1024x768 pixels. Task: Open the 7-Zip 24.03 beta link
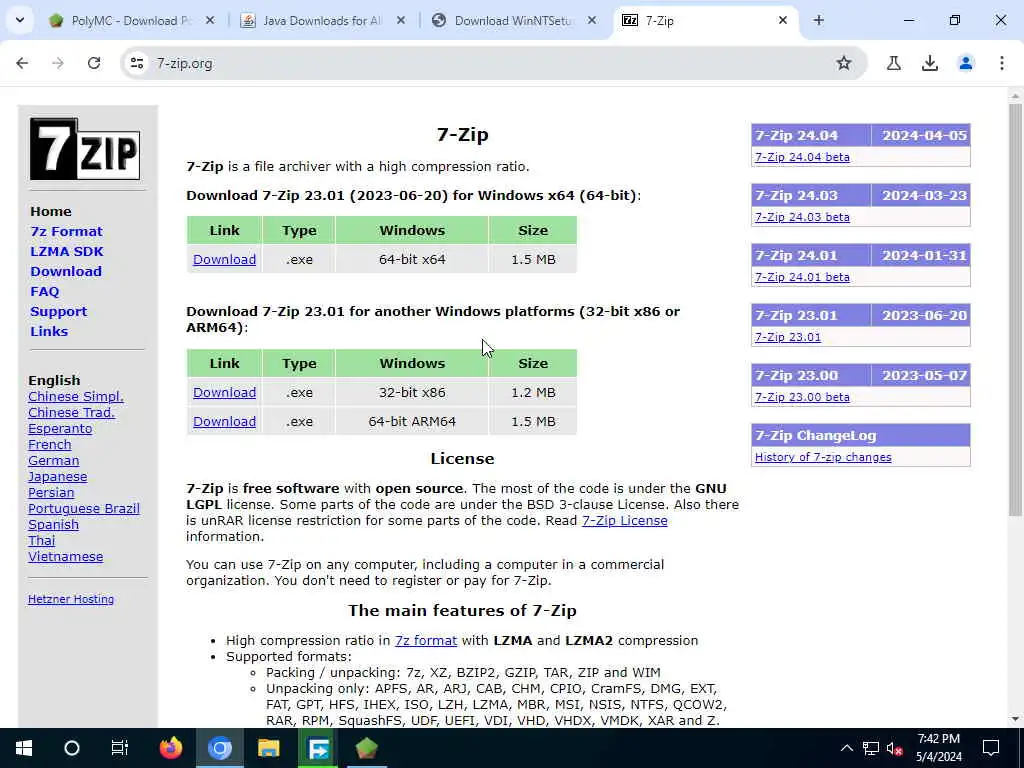pos(802,217)
